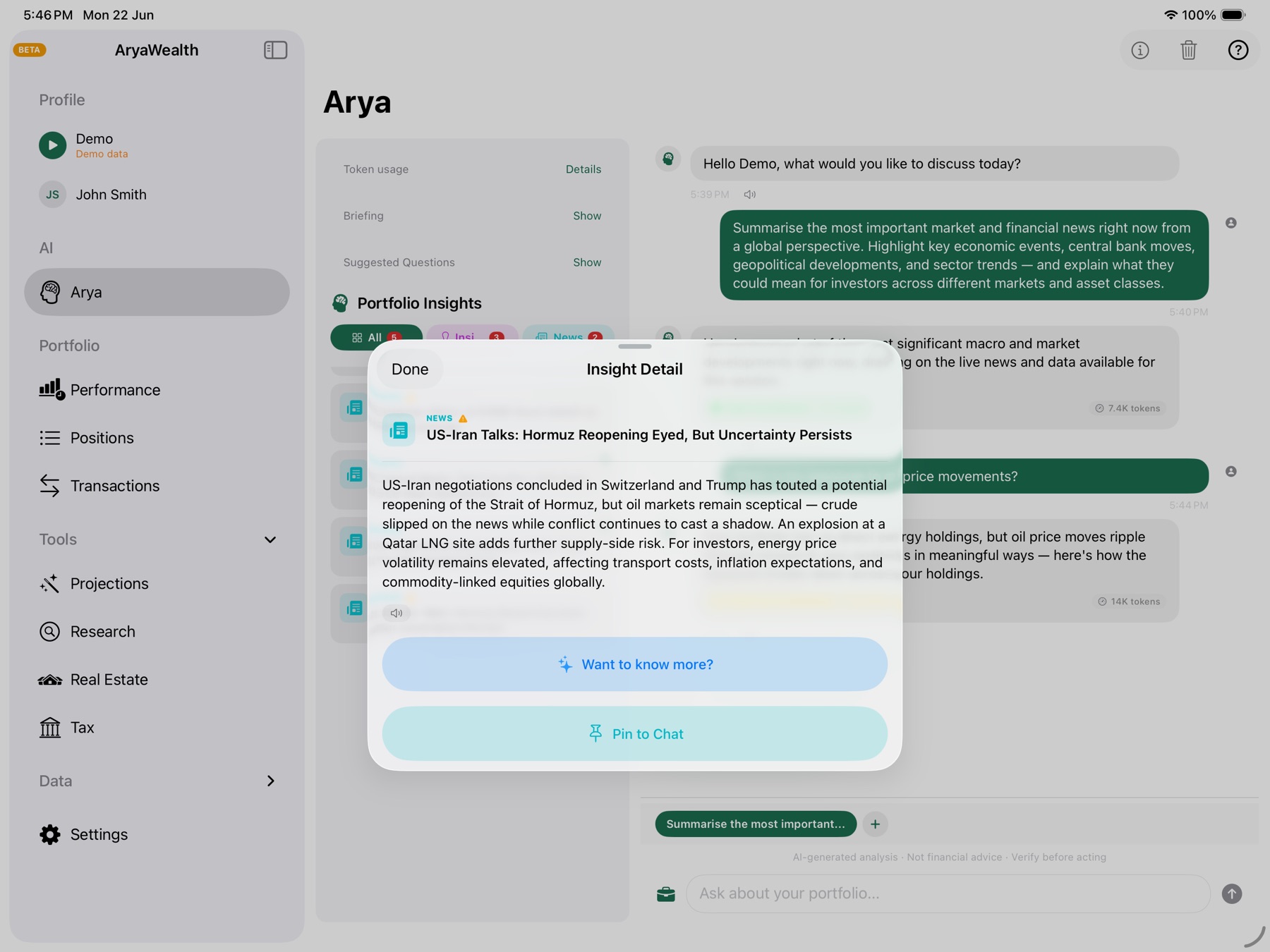The height and width of the screenshot is (952, 1270).
Task: Open Token usage Details link
Action: click(583, 169)
